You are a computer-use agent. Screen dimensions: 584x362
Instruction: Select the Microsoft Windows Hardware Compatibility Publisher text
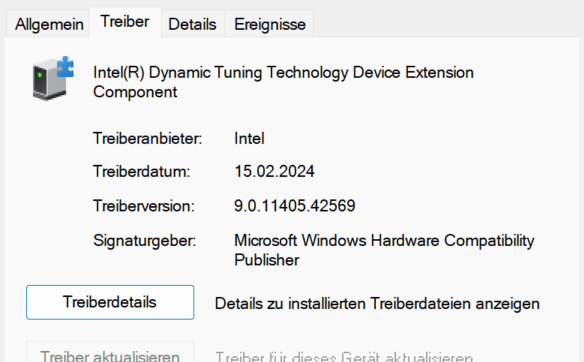tap(384, 250)
